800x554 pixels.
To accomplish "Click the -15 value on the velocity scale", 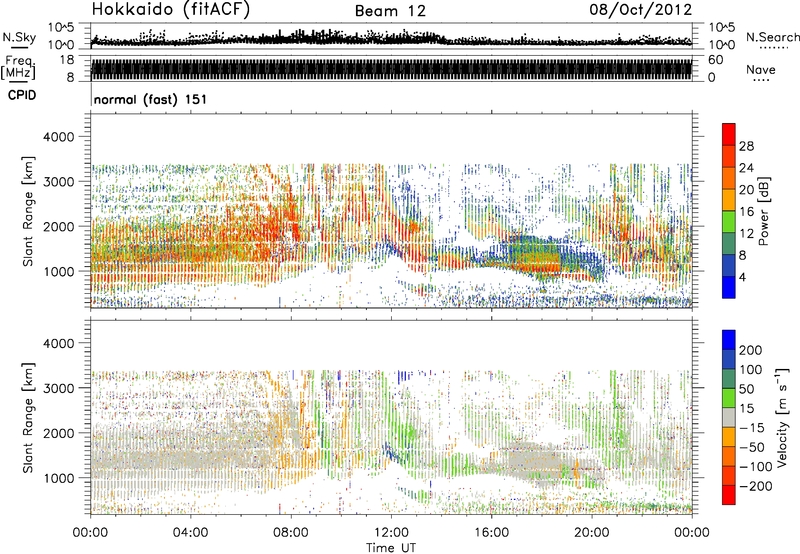I will click(x=752, y=428).
